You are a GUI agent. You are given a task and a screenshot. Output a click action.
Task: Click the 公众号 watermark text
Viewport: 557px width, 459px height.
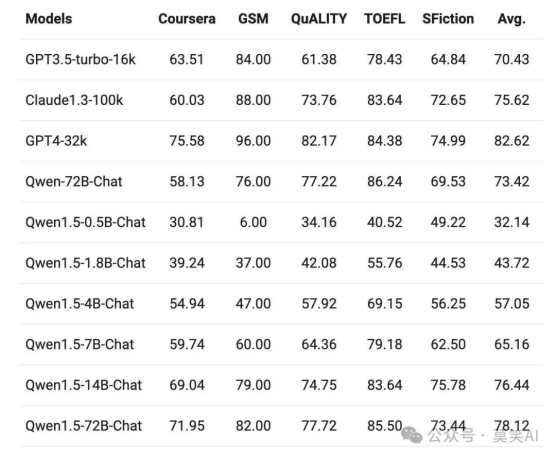pyautogui.click(x=451, y=436)
